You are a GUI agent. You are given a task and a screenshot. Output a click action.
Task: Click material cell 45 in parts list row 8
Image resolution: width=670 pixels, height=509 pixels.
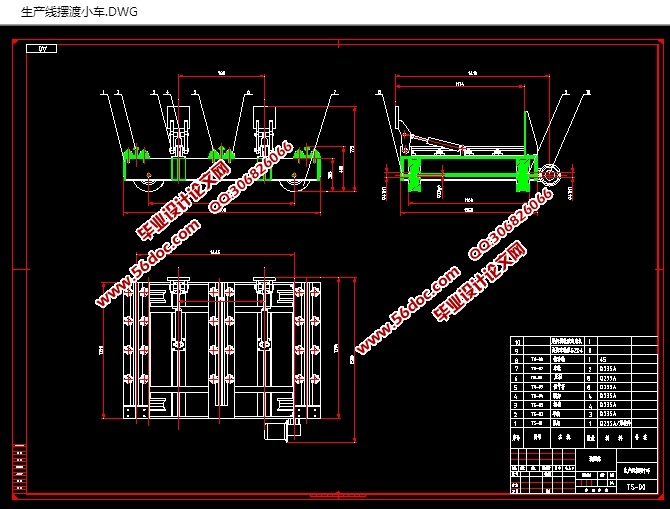tap(602, 359)
